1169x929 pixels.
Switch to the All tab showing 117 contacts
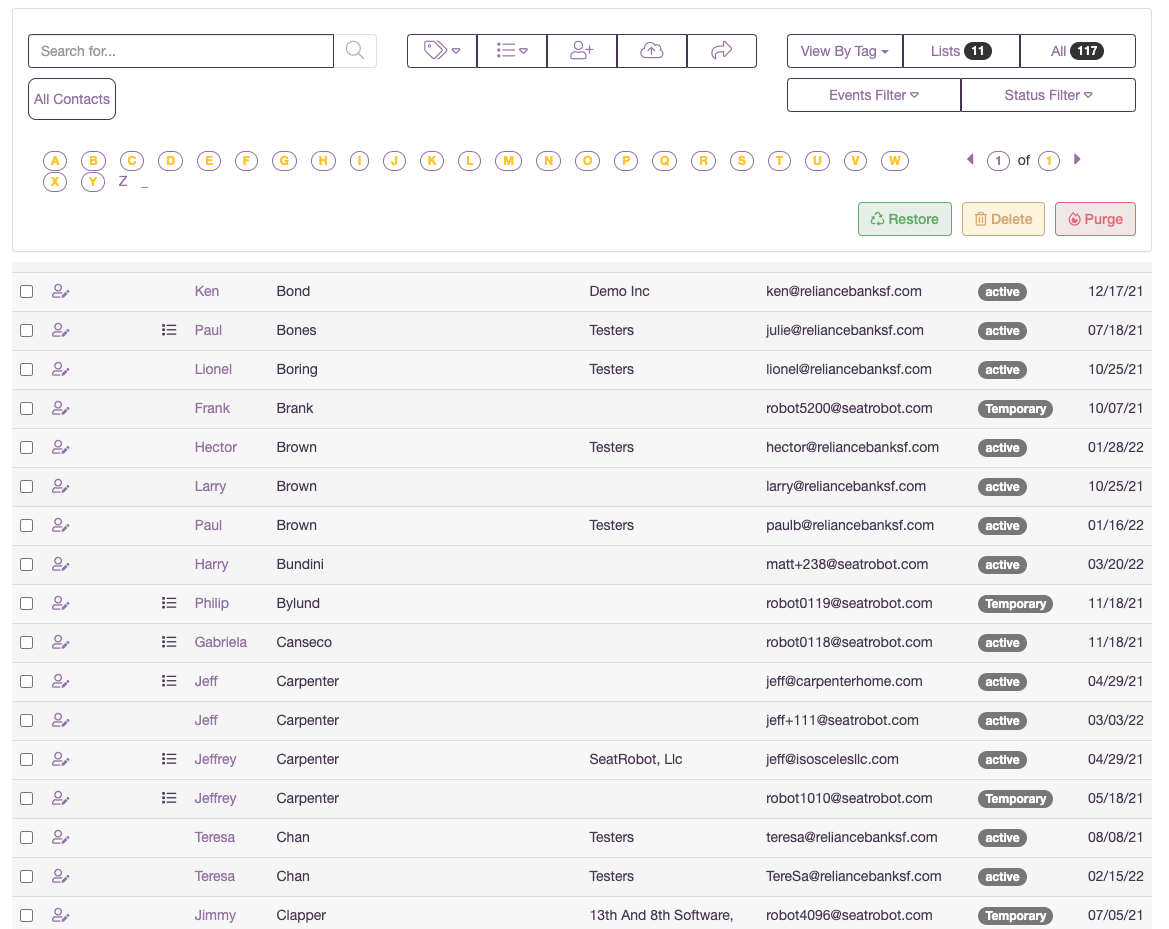coord(1077,50)
